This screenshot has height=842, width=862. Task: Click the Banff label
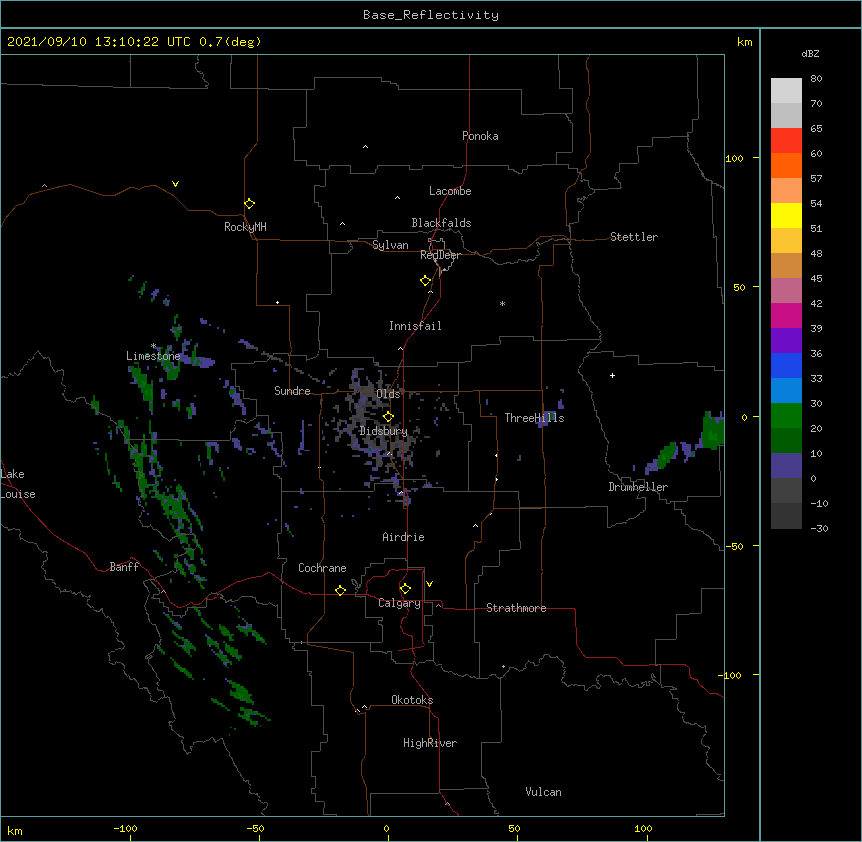pos(124,567)
